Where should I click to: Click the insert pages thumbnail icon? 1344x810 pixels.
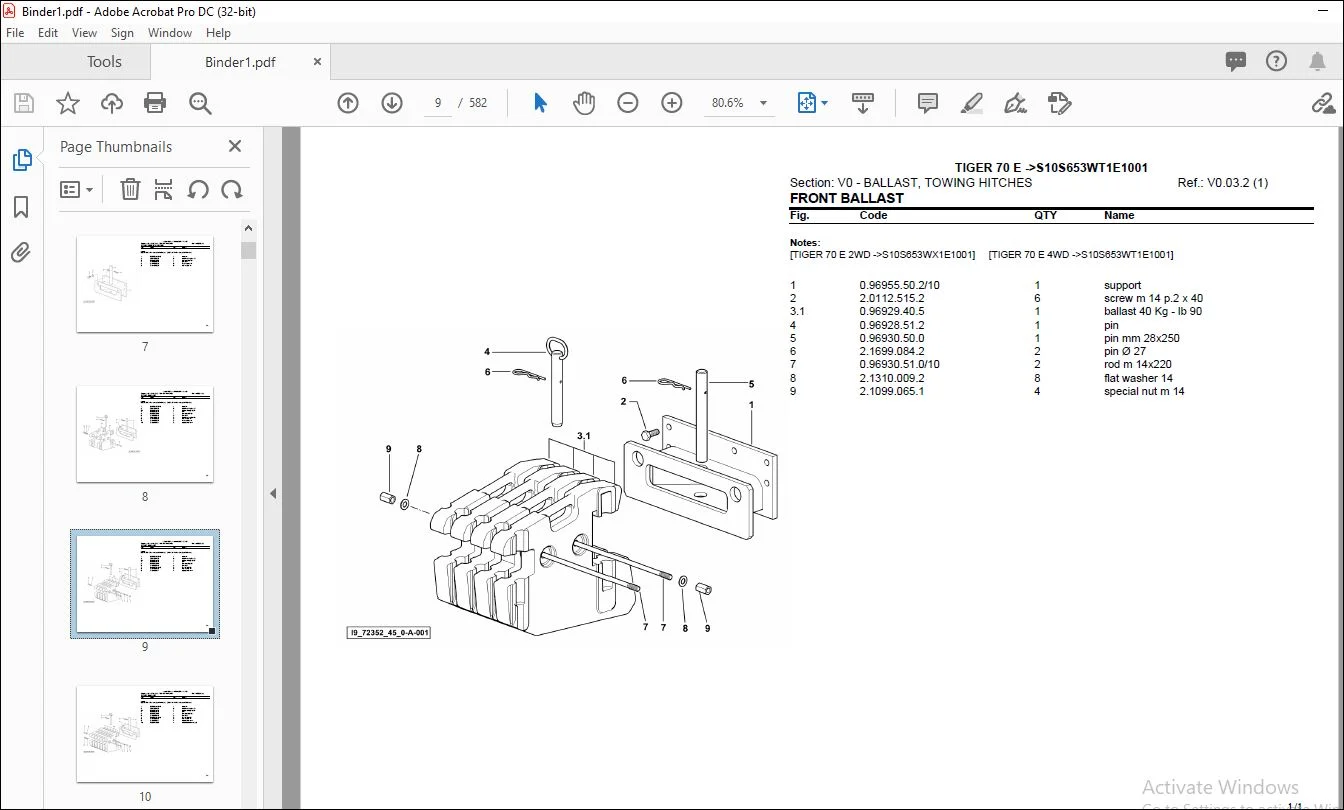164,189
